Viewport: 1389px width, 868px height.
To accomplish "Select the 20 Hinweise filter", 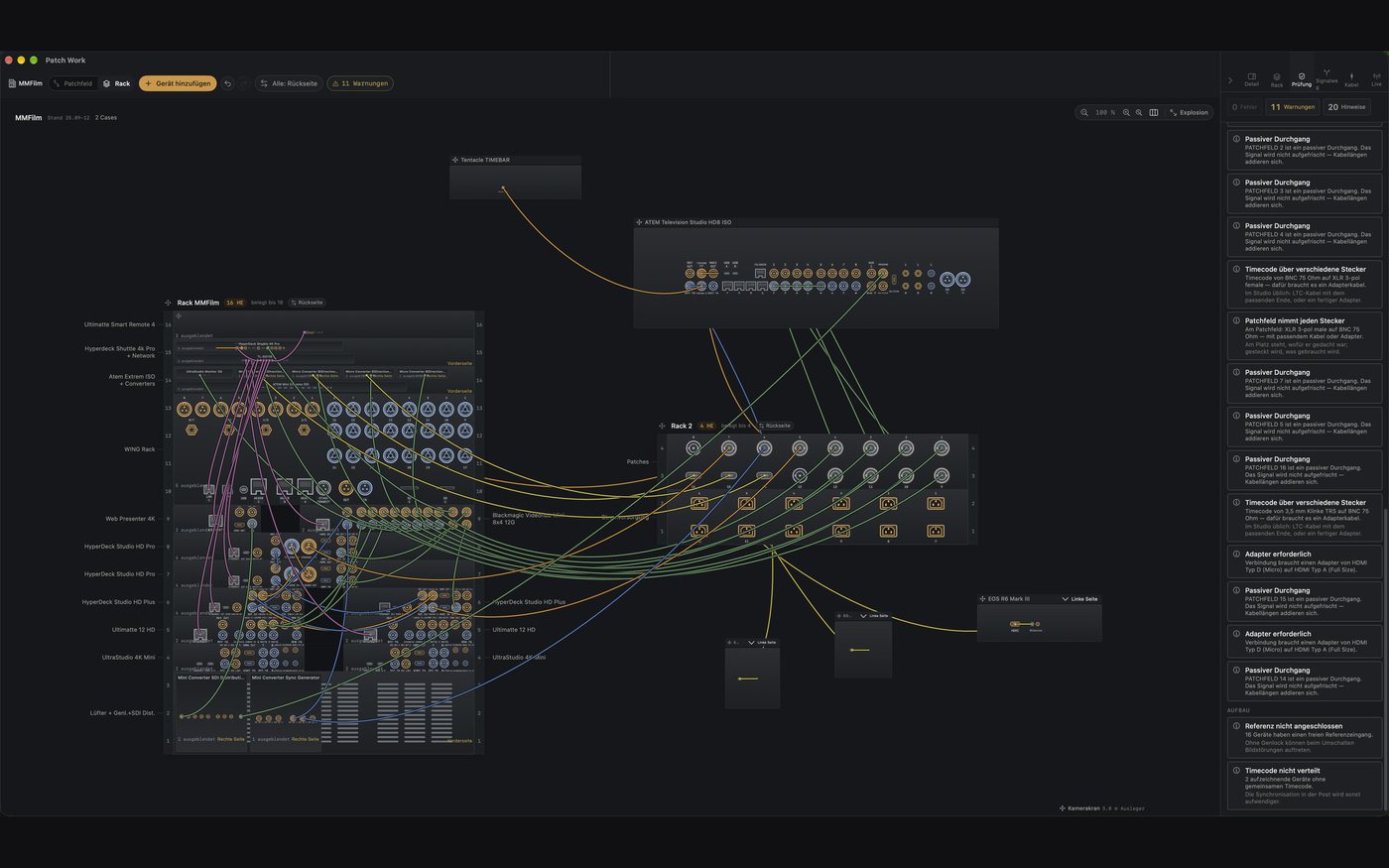I will pyautogui.click(x=1346, y=106).
